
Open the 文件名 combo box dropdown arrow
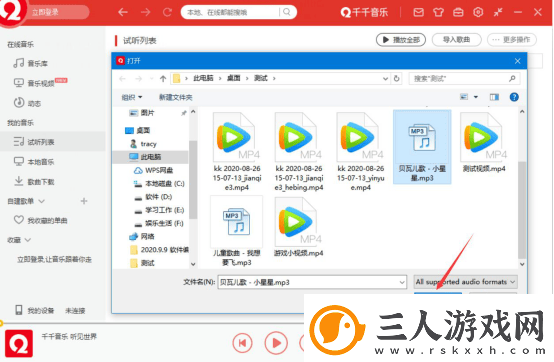pyautogui.click(x=402, y=282)
